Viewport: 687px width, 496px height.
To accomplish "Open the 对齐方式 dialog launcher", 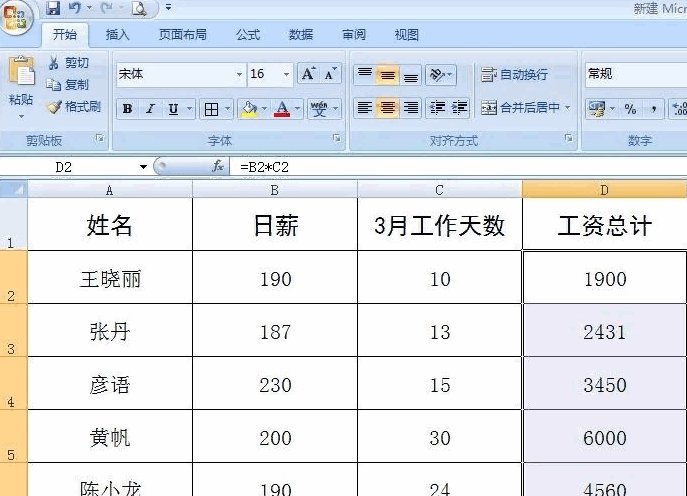I will (568, 138).
